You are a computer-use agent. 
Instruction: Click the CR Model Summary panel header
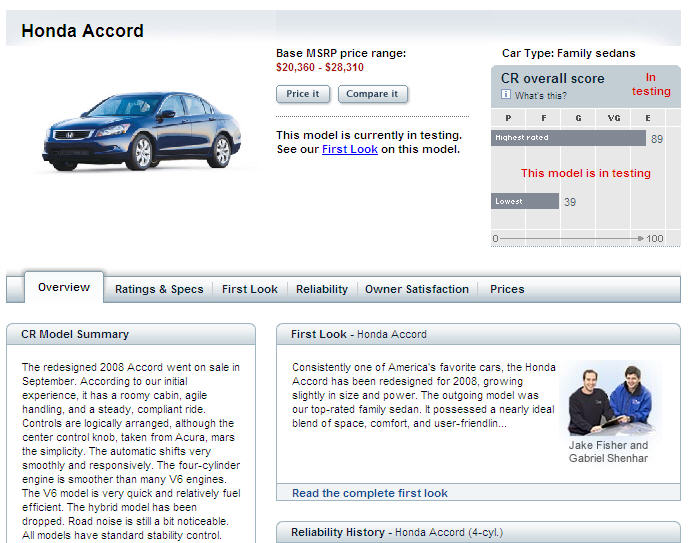pyautogui.click(x=75, y=334)
